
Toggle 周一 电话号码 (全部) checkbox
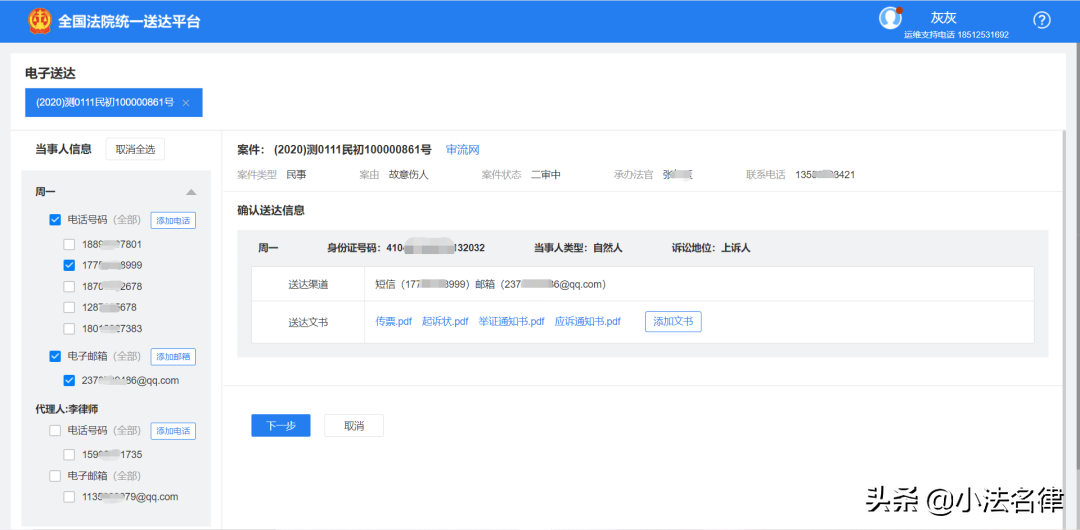(55, 221)
